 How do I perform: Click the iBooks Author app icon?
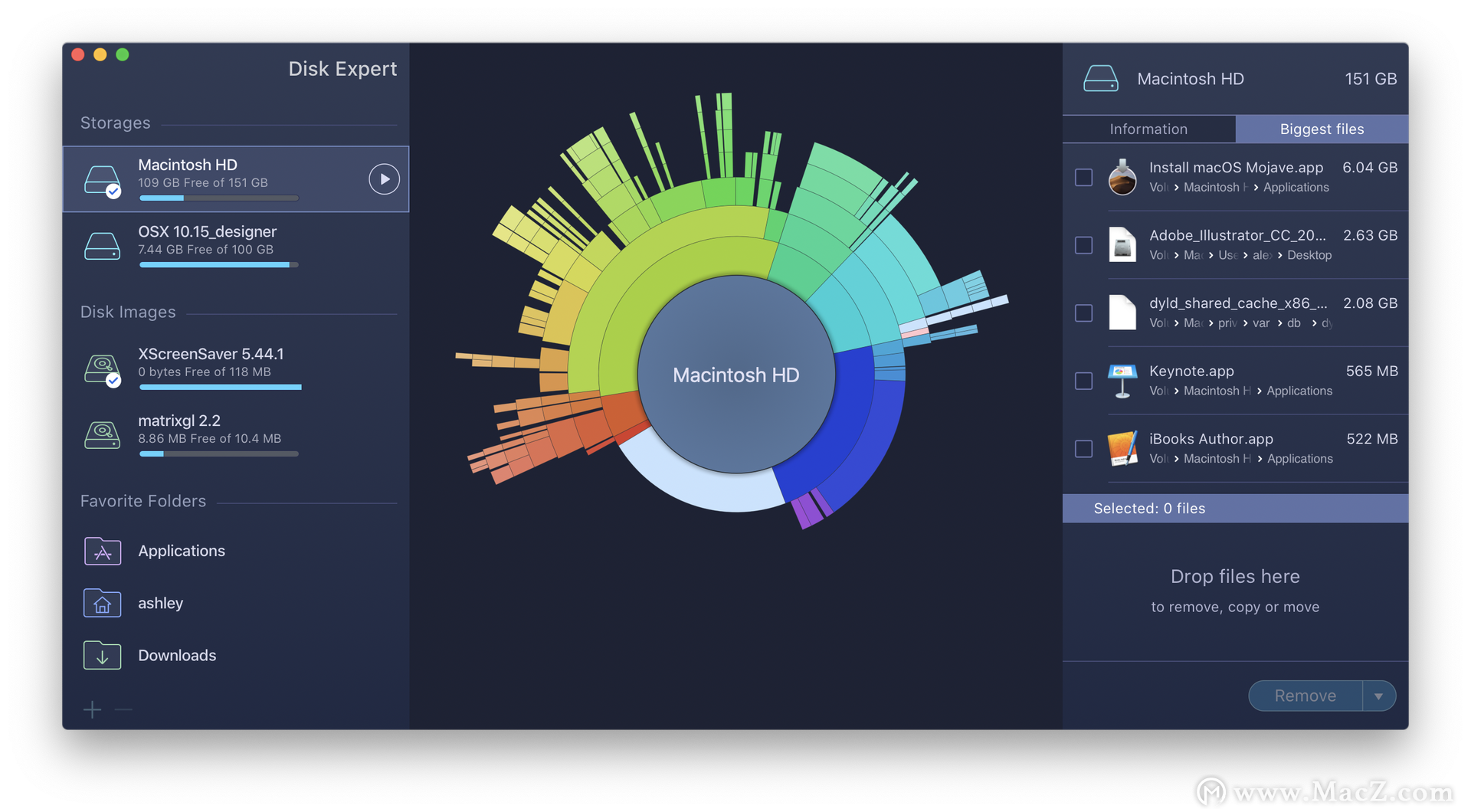coord(1122,448)
